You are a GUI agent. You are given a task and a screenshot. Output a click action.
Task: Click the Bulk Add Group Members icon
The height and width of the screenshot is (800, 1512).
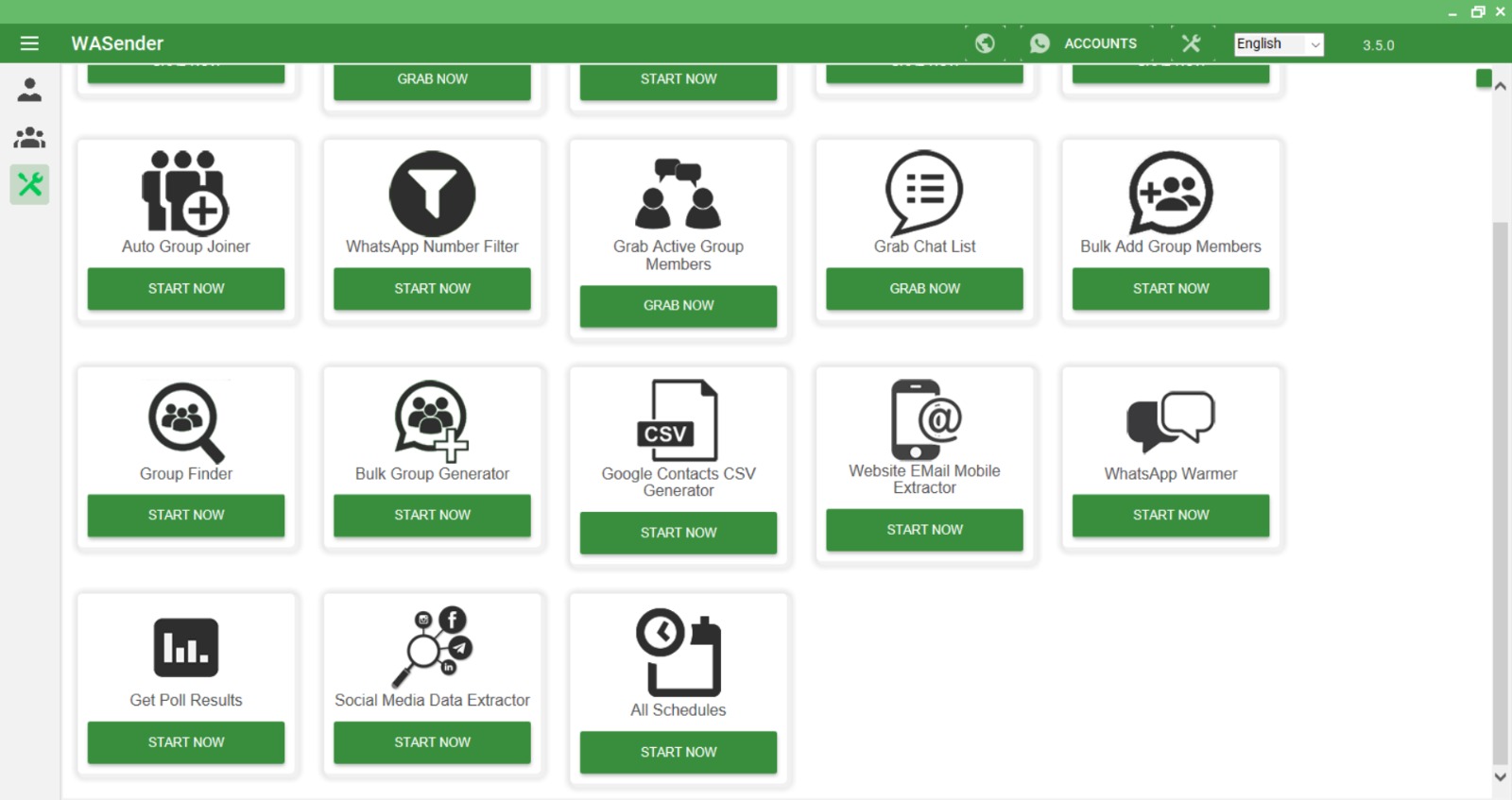click(x=1171, y=193)
